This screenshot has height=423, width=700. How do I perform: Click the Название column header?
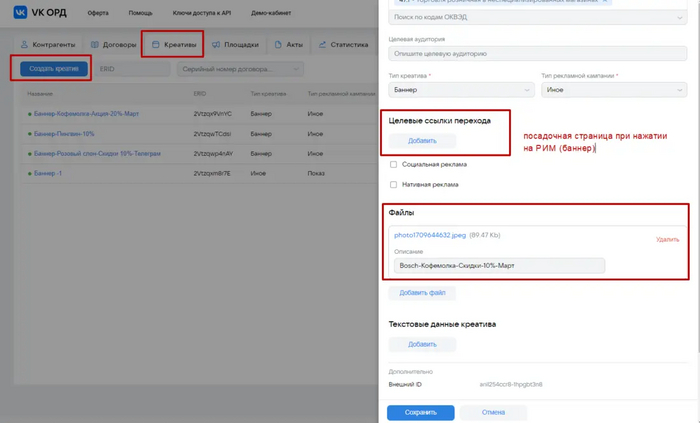click(40, 94)
